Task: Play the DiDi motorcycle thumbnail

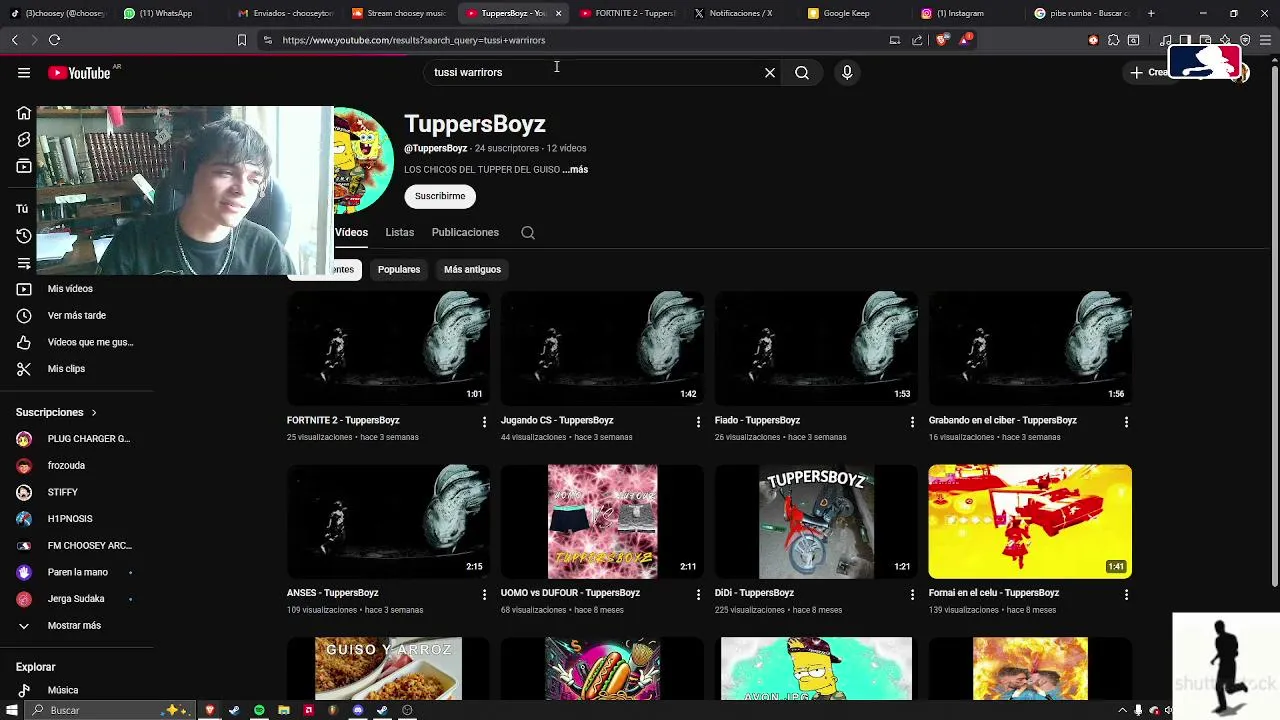Action: click(x=816, y=521)
